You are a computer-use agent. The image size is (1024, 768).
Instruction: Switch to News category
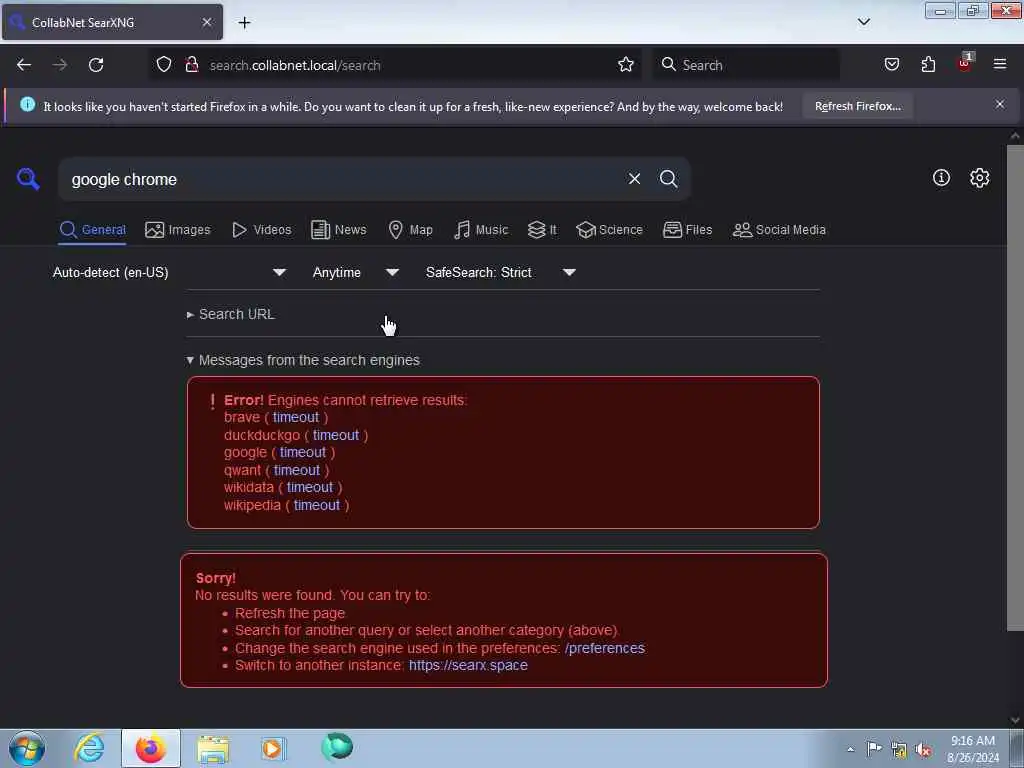pyautogui.click(x=338, y=230)
